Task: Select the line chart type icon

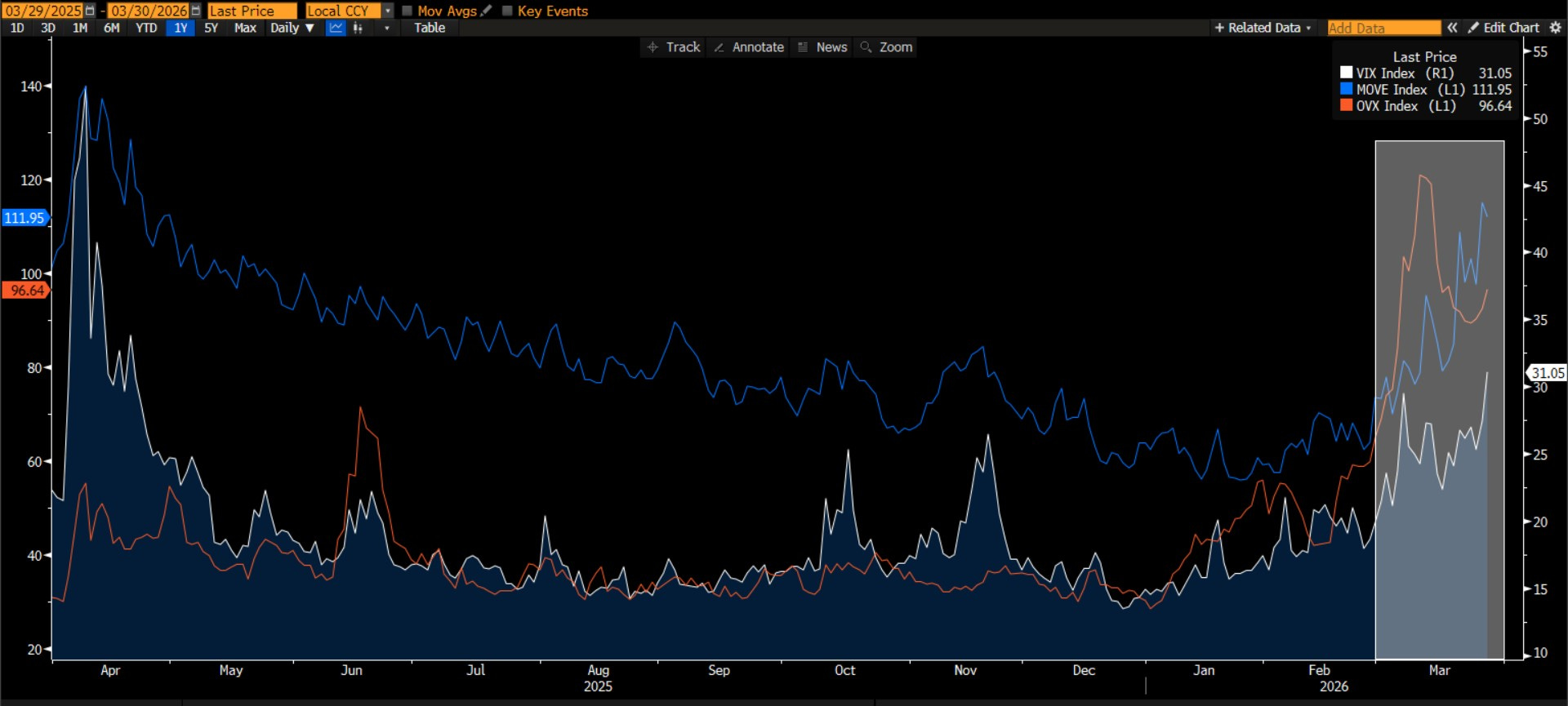Action: 336,28
